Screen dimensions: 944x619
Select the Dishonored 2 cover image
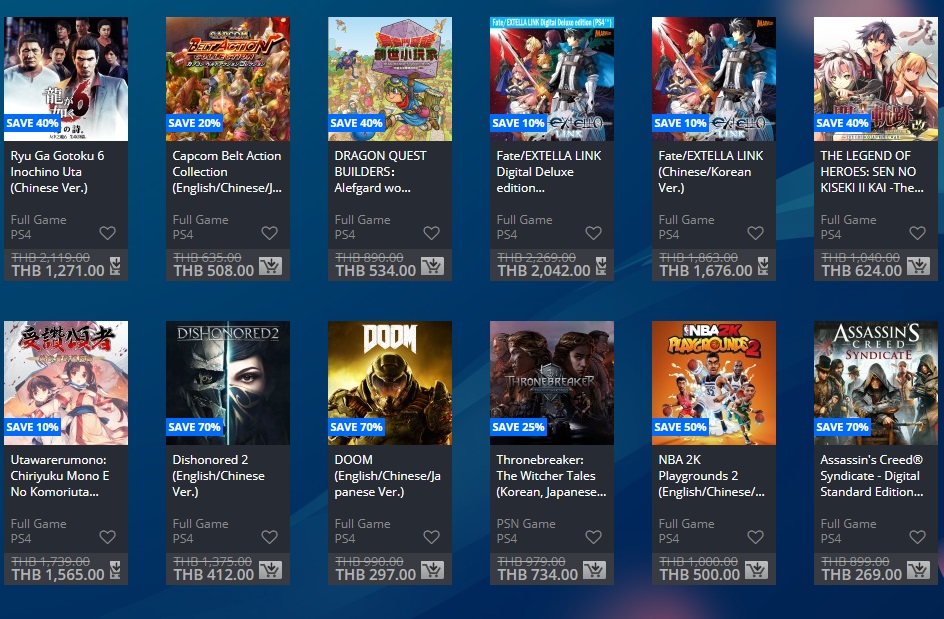pos(228,383)
